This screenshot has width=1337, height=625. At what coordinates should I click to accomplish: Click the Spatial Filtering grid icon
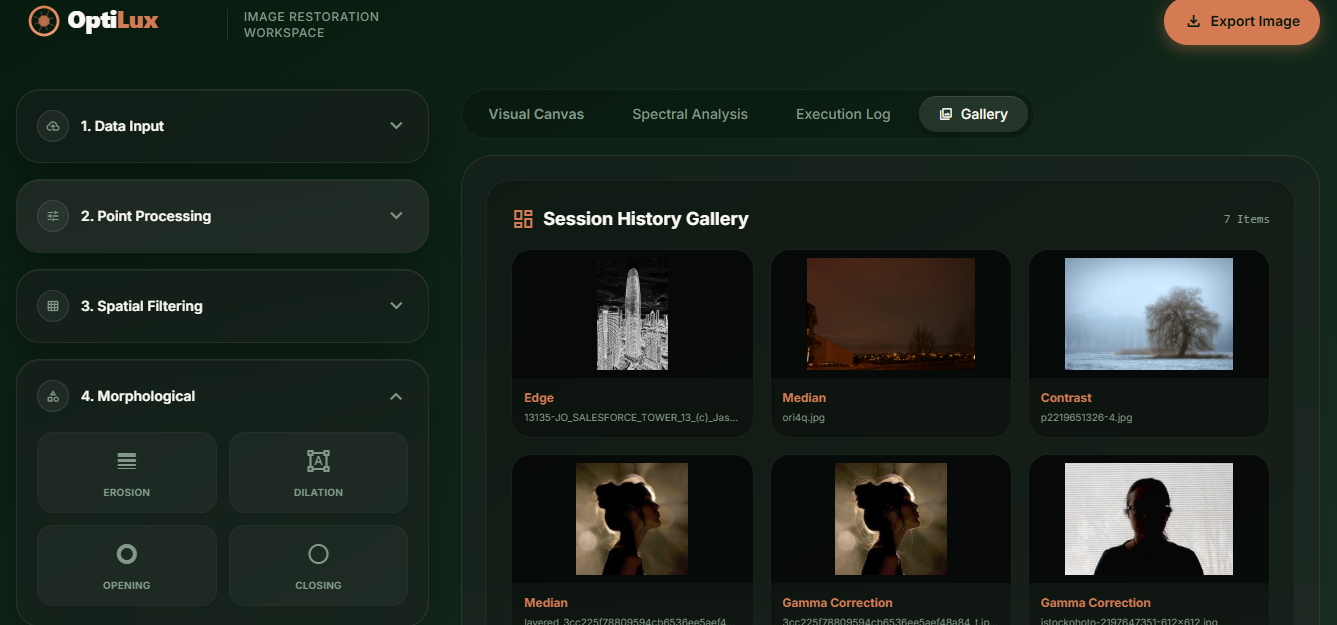53,306
